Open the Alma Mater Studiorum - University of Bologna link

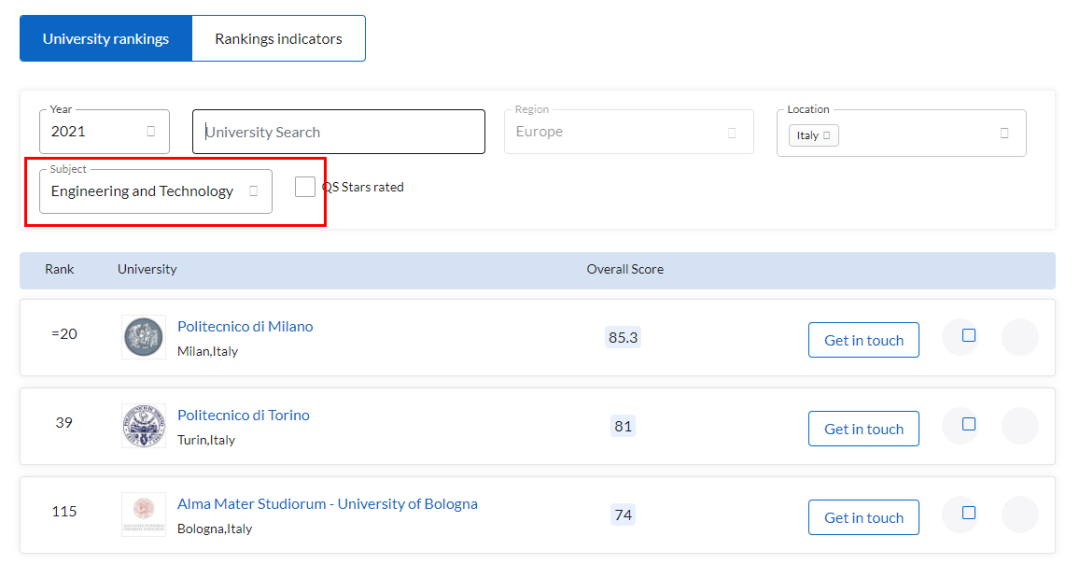327,504
